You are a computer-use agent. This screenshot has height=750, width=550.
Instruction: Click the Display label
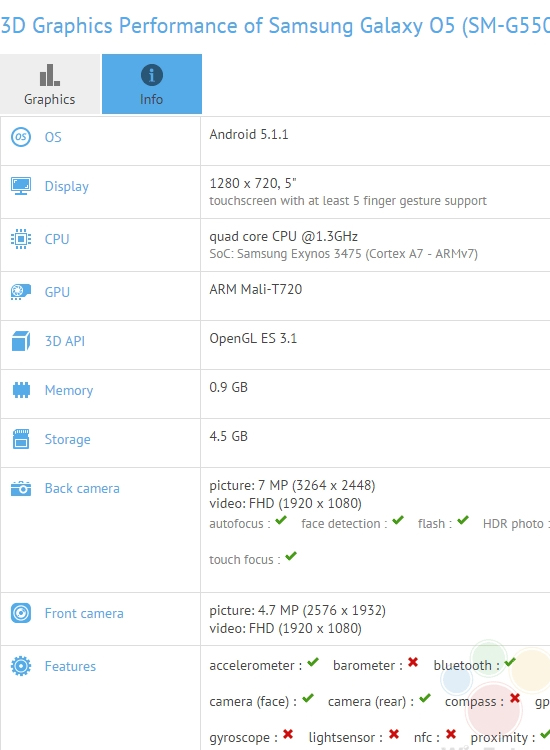pyautogui.click(x=66, y=187)
